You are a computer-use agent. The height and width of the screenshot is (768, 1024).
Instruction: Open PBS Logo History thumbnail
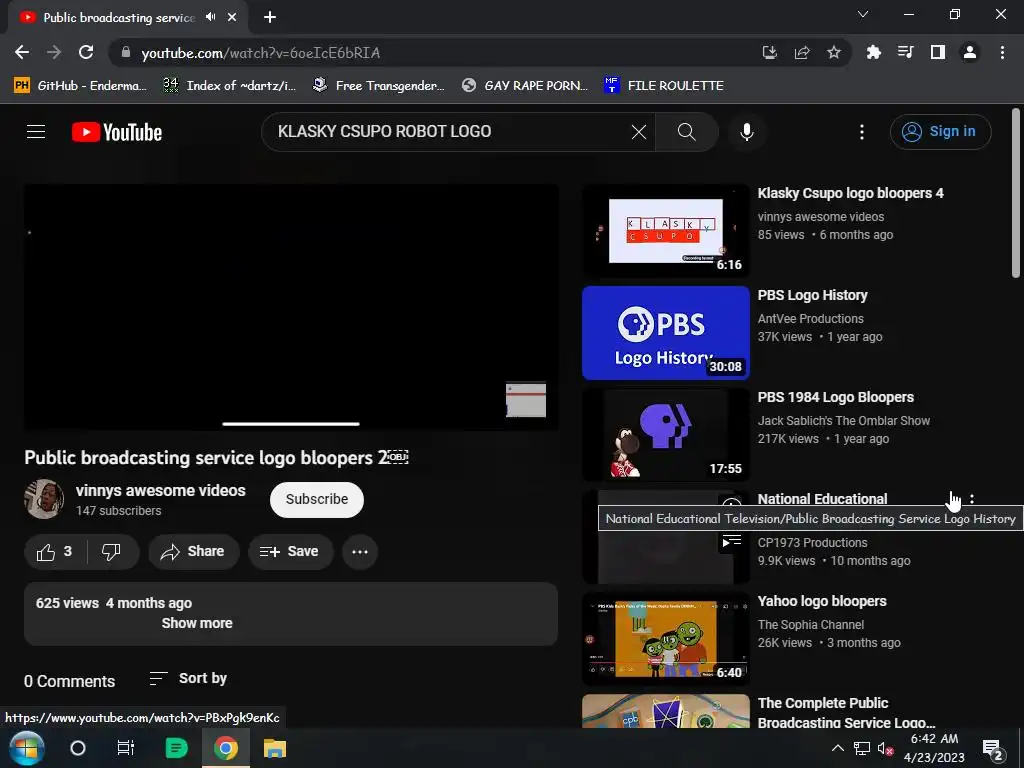click(x=665, y=333)
